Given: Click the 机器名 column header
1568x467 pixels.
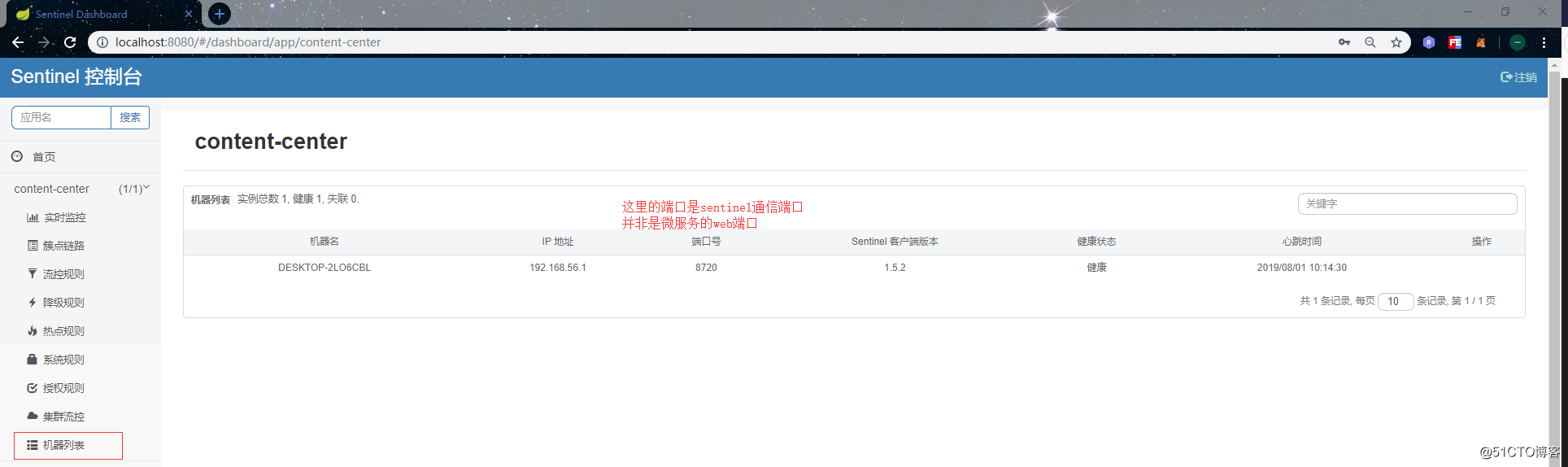Looking at the screenshot, I should point(324,242).
